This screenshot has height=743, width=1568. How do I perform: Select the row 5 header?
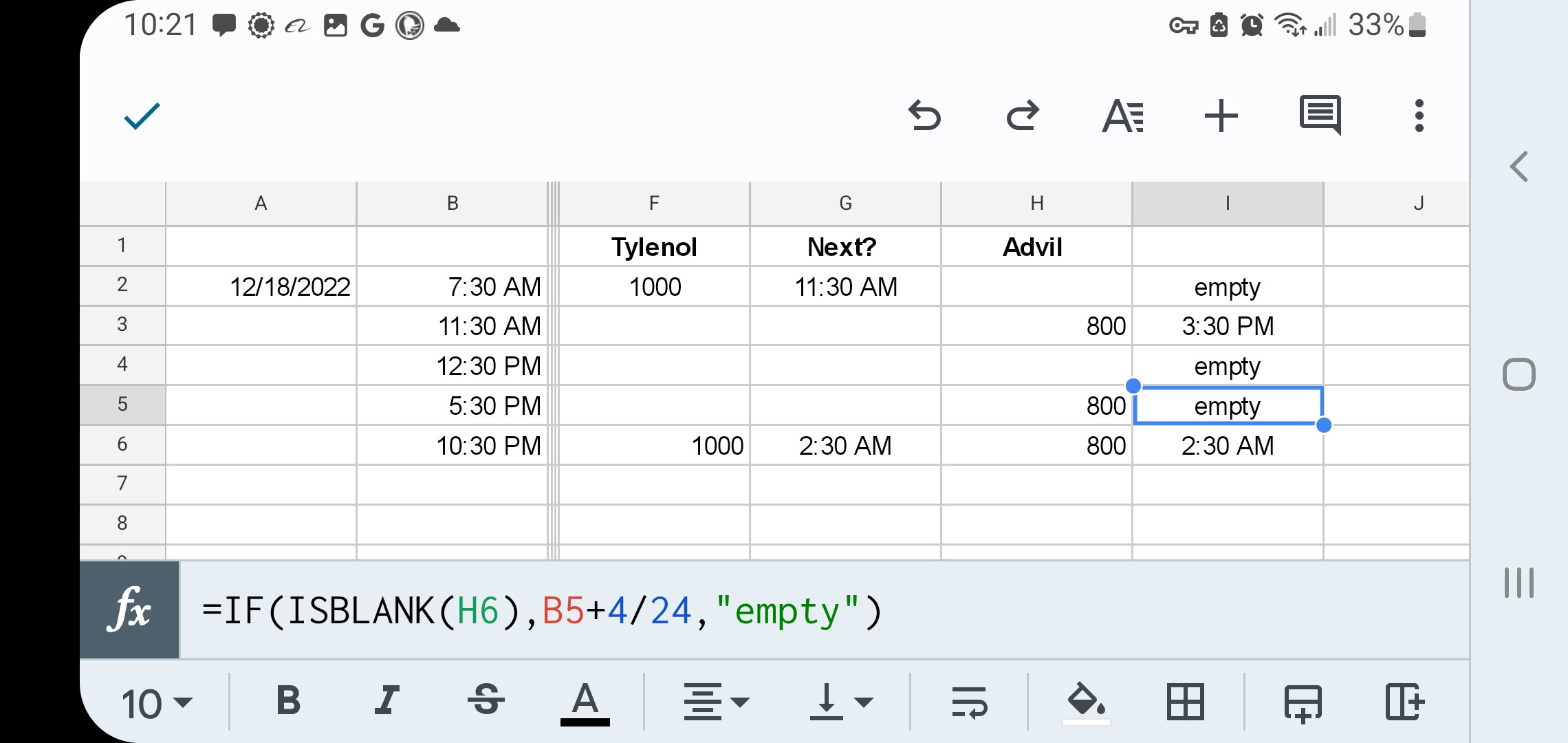click(122, 405)
